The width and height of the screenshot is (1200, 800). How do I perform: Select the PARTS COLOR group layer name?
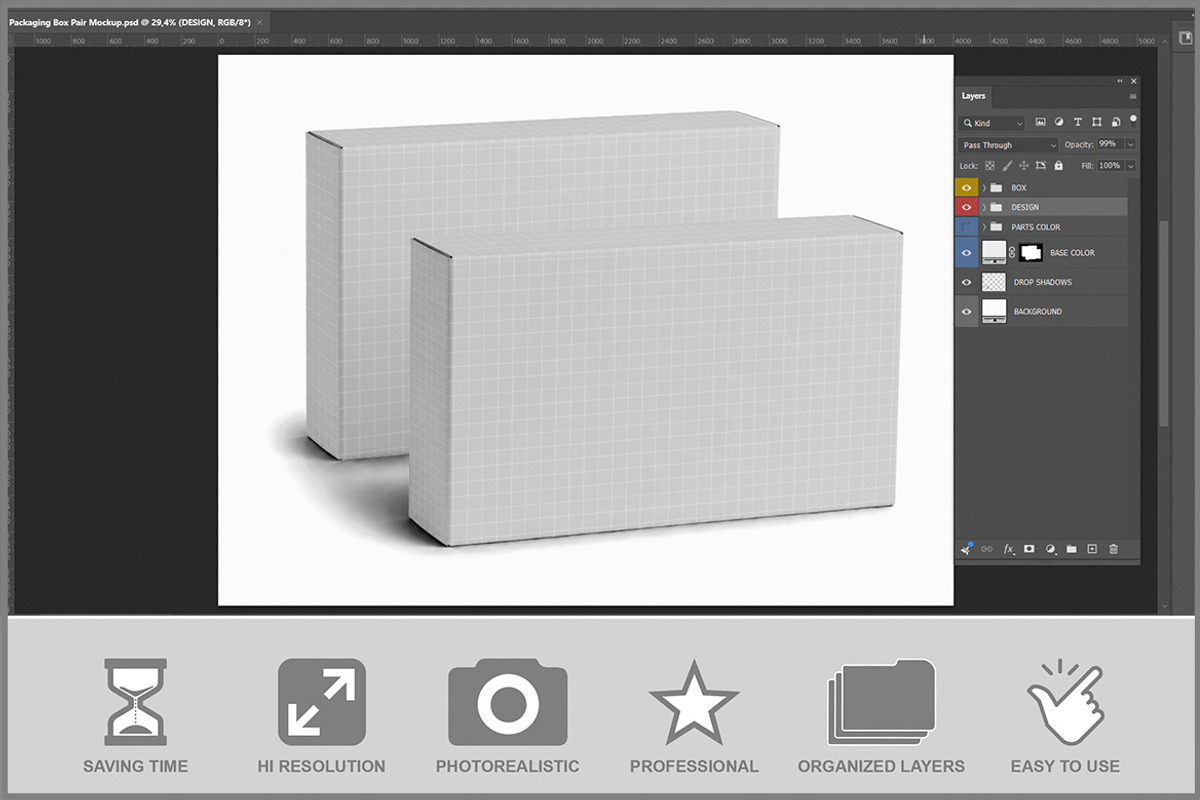tap(1036, 227)
